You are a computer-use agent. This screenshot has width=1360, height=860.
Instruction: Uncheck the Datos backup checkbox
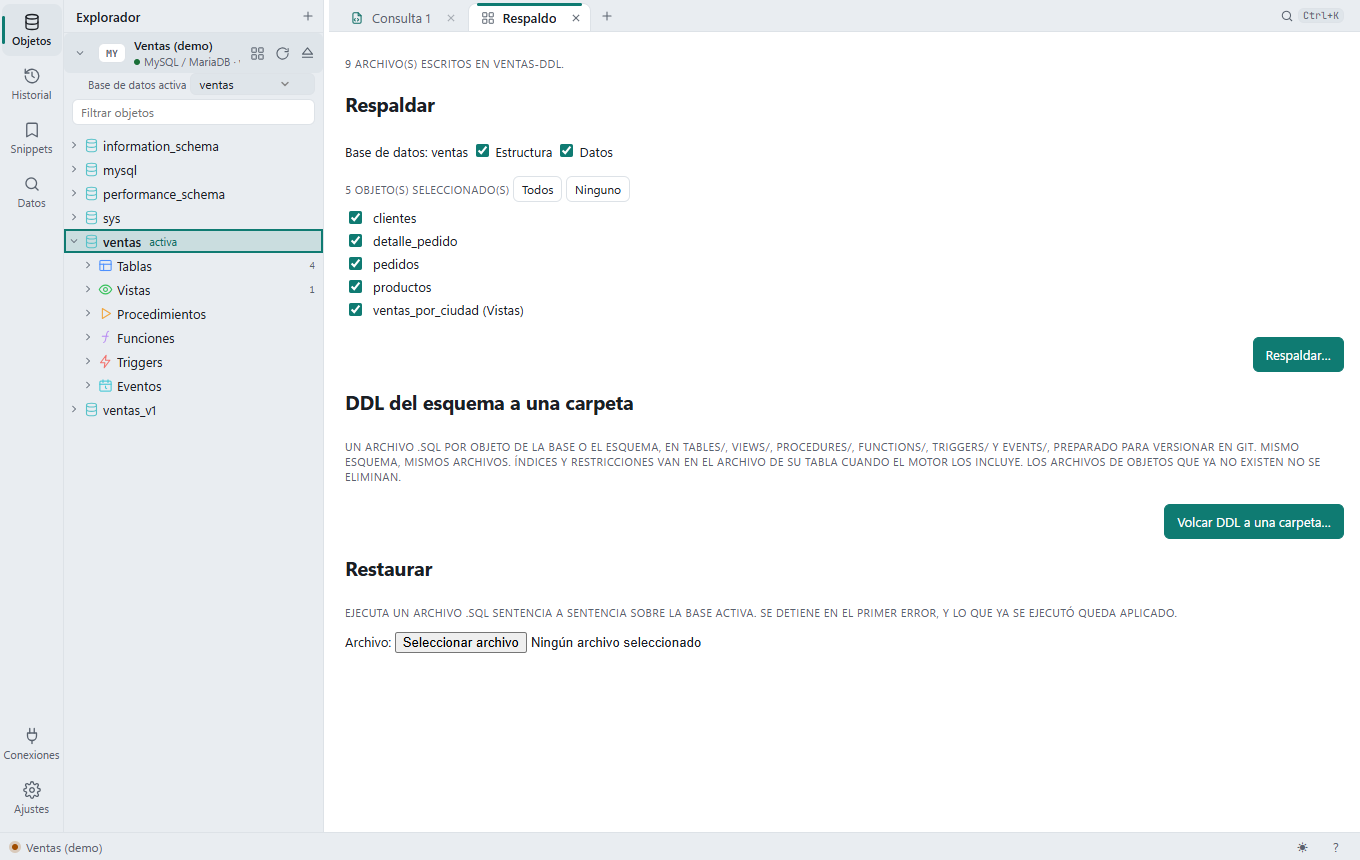566,151
